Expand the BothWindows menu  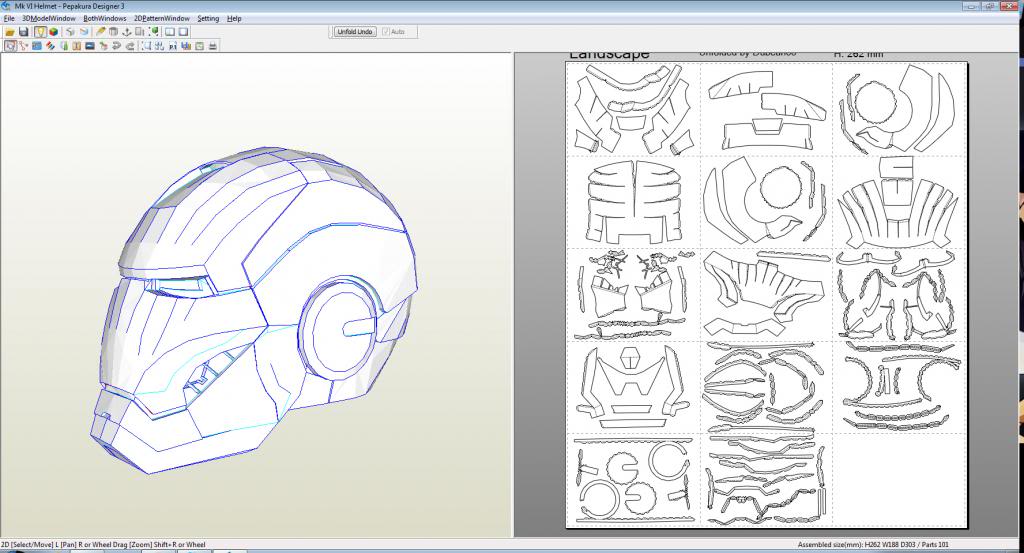pos(105,18)
